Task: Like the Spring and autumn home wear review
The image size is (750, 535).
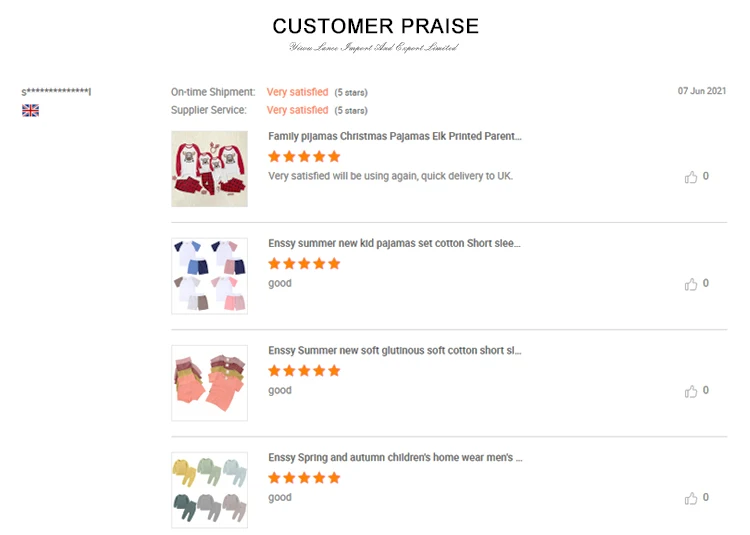Action: 691,498
